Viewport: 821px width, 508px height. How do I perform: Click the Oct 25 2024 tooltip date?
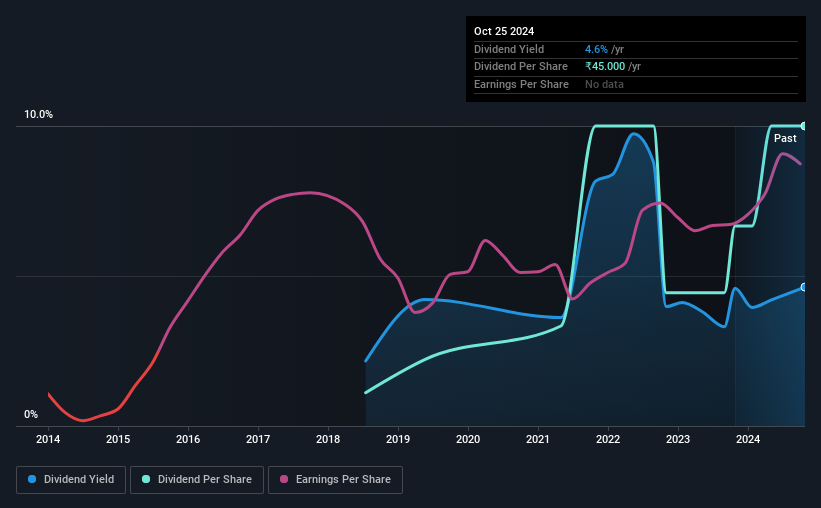point(504,31)
